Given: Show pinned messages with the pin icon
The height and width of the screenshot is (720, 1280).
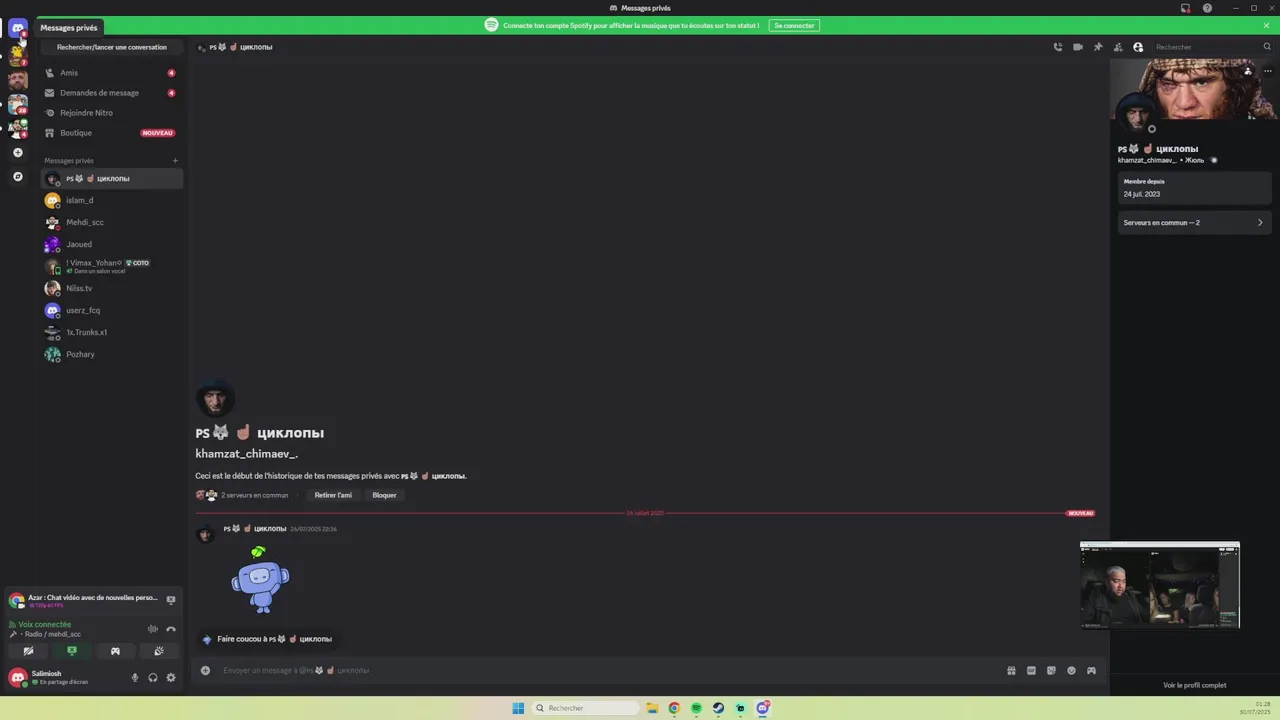Looking at the screenshot, I should click(1098, 47).
